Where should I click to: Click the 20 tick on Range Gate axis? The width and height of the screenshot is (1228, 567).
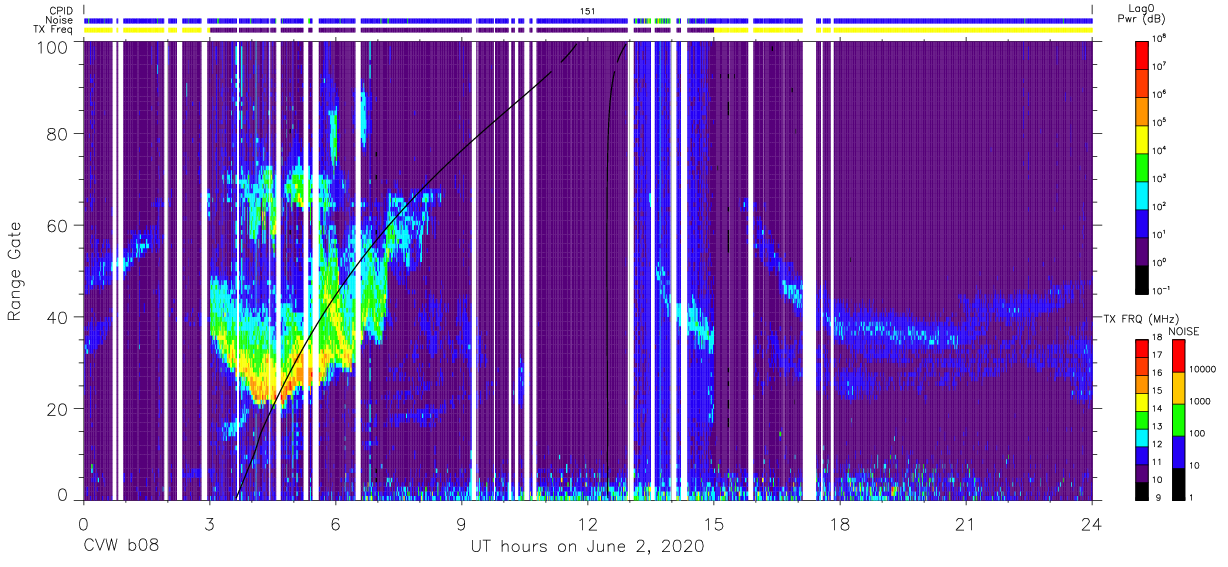[57, 409]
